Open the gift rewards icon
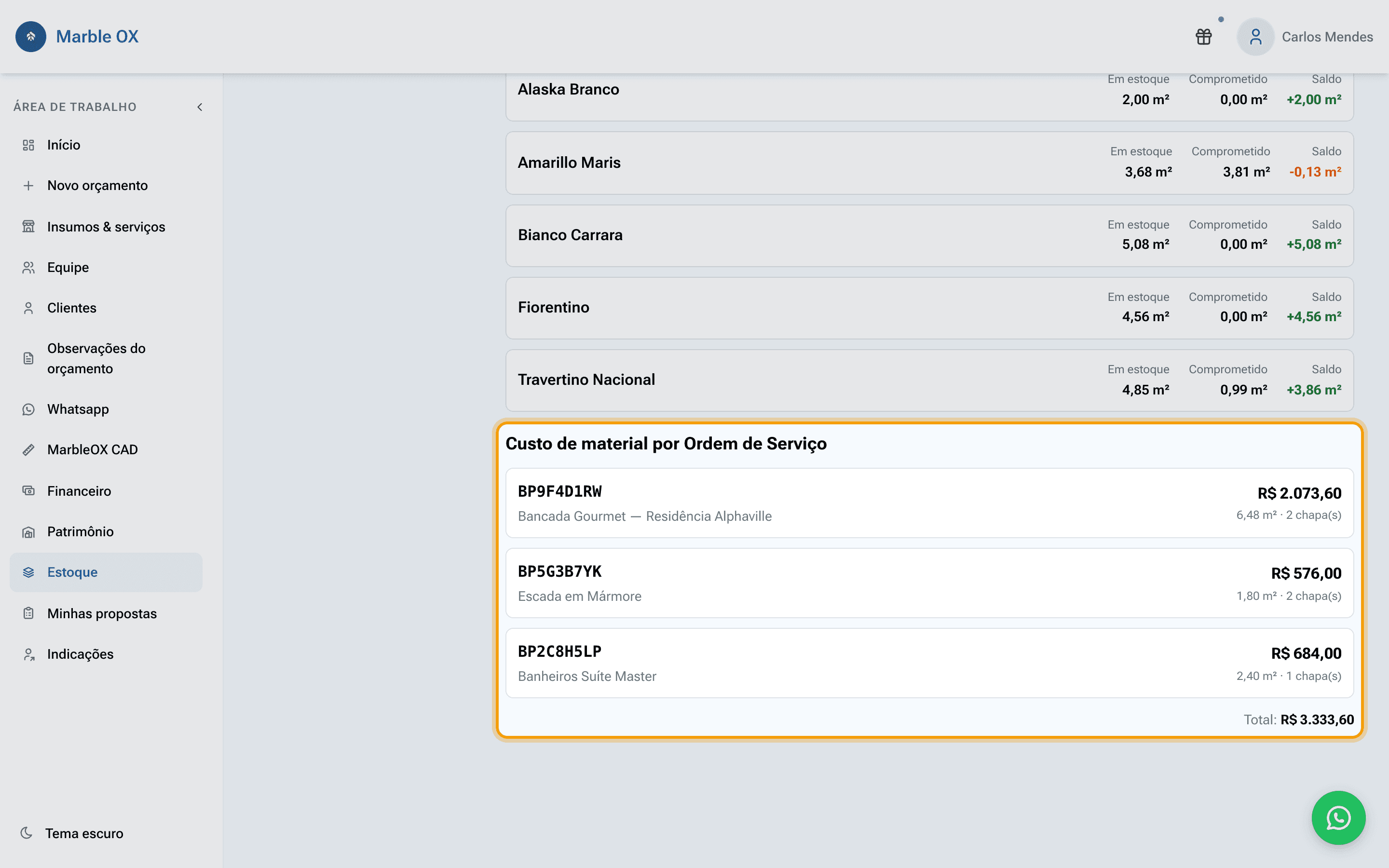The image size is (1389, 868). tap(1204, 37)
